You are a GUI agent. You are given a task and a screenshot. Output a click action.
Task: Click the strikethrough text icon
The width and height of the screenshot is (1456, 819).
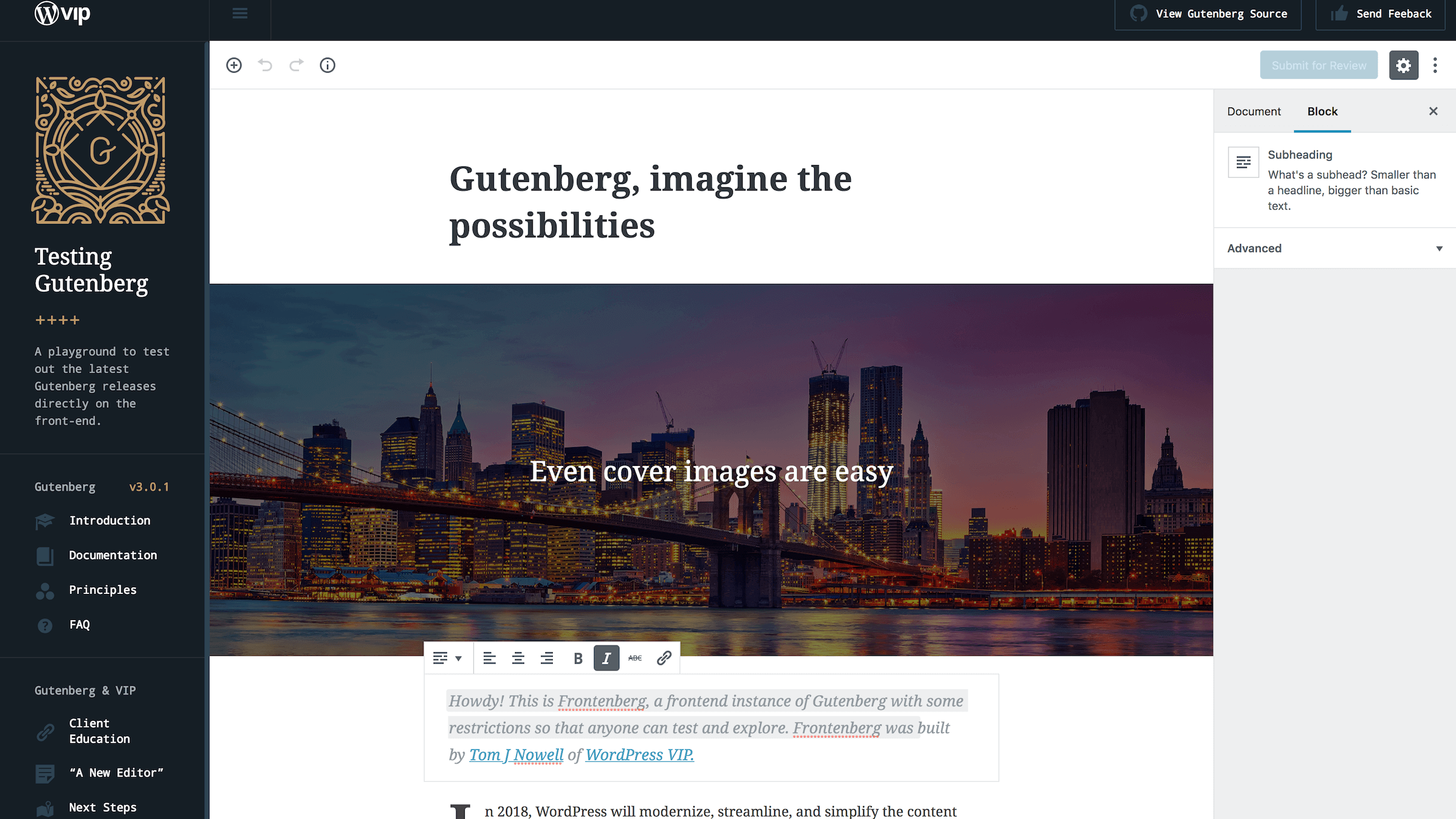point(635,657)
